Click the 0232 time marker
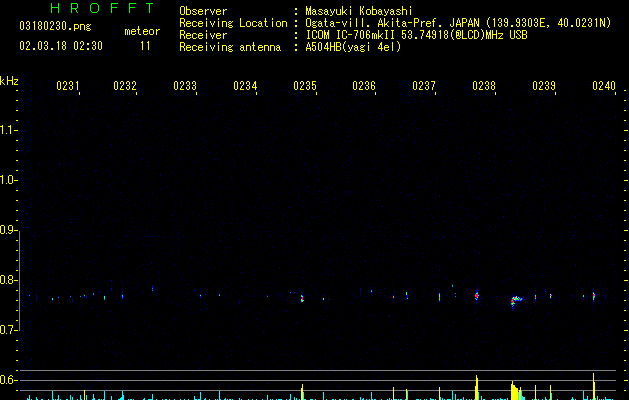This screenshot has width=629, height=400. point(125,86)
